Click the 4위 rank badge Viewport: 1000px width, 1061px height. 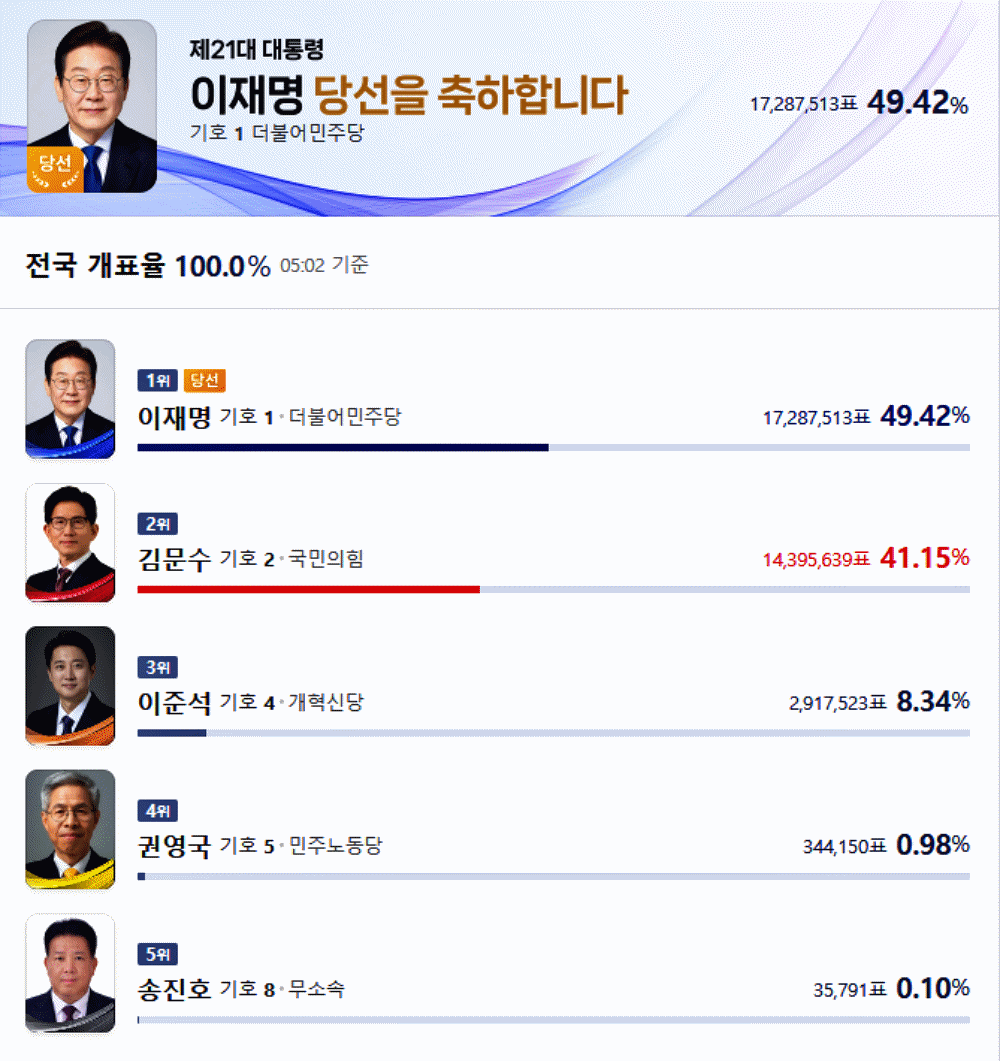pos(158,811)
